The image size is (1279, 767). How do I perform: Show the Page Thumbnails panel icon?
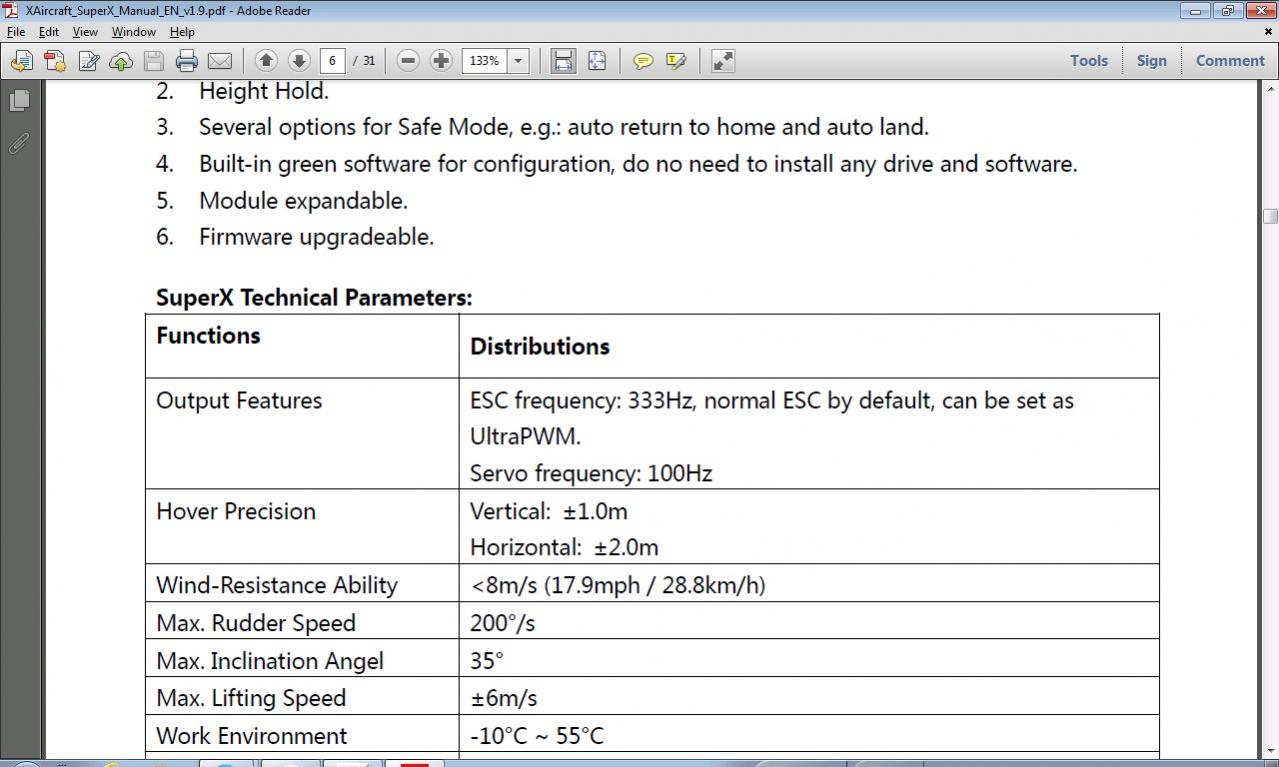tap(19, 100)
